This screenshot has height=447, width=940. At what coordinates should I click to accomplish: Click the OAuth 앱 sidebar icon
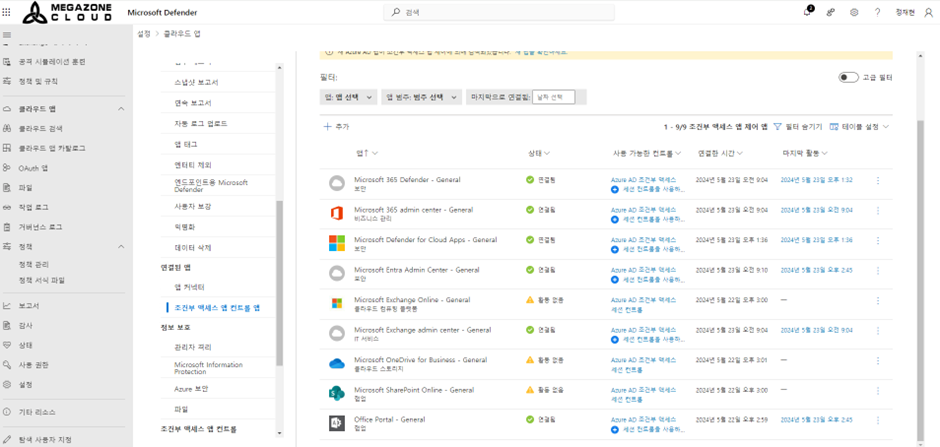point(7,168)
